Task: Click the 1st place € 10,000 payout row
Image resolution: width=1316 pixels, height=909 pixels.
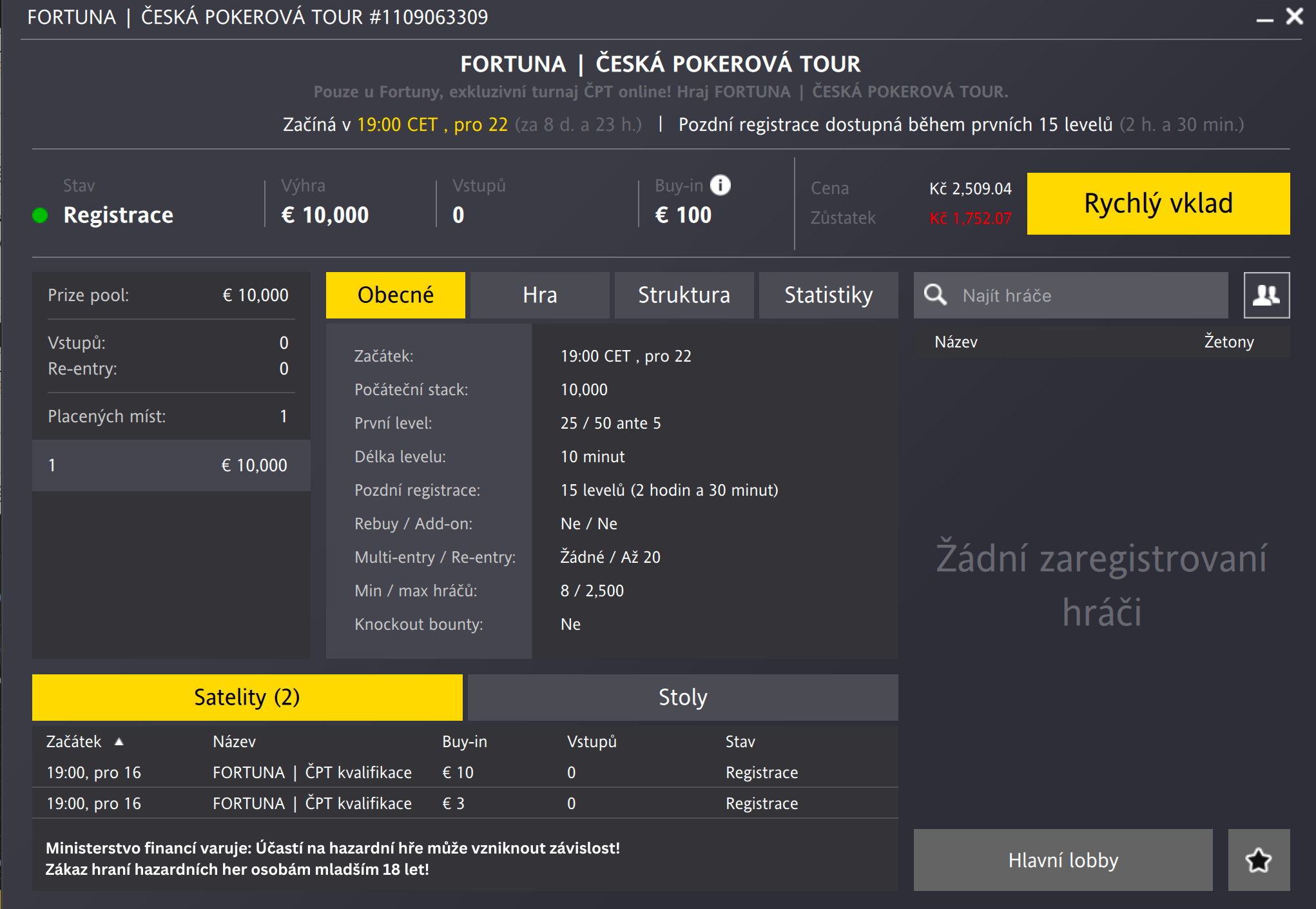Action: 171,465
